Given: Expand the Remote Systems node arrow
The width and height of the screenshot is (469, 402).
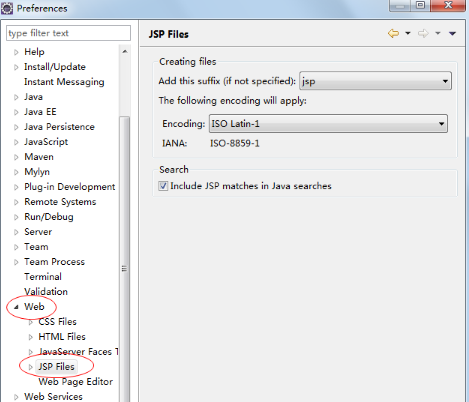Looking at the screenshot, I should [16, 202].
